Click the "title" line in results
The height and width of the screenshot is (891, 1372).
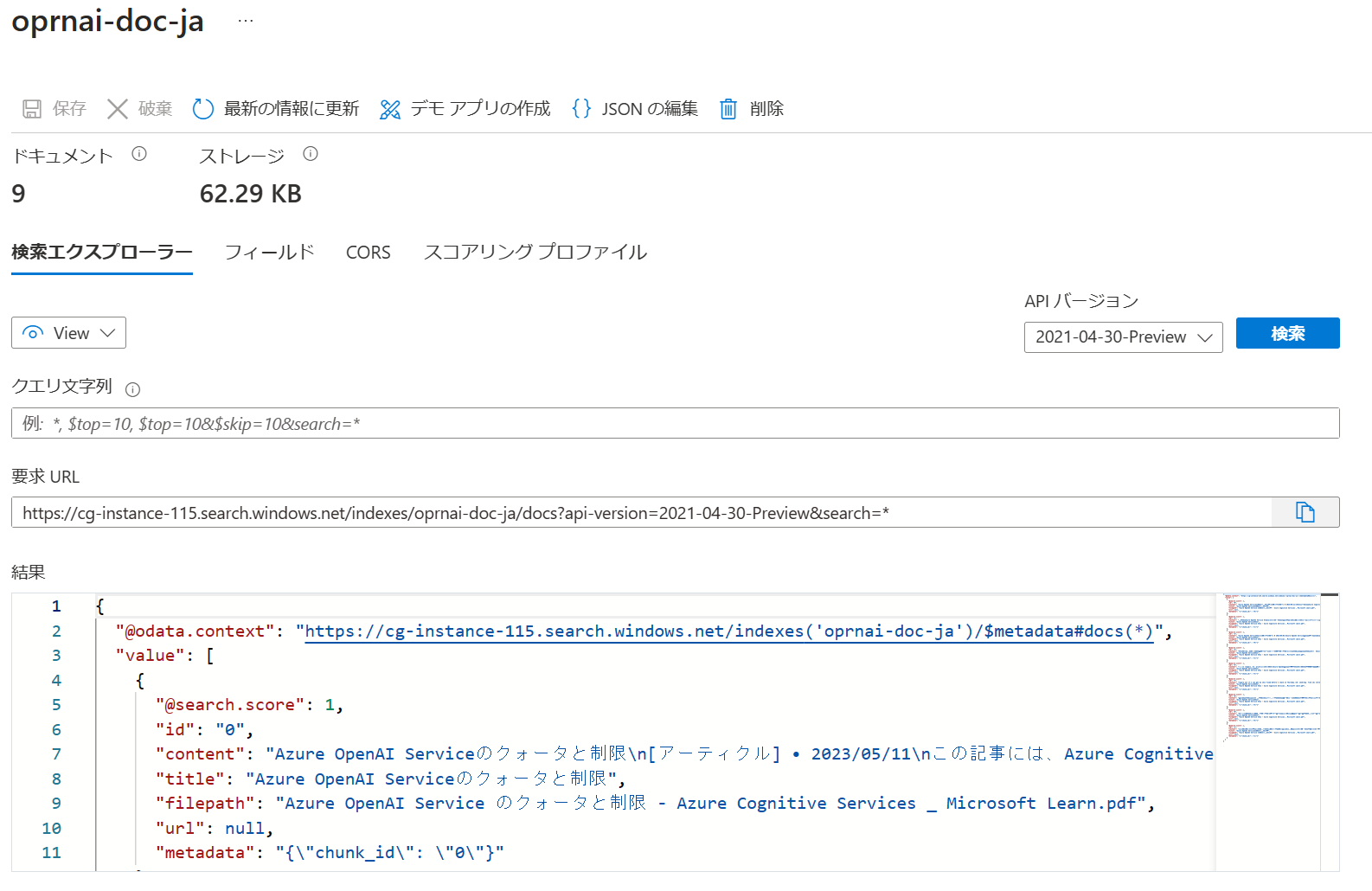point(390,779)
